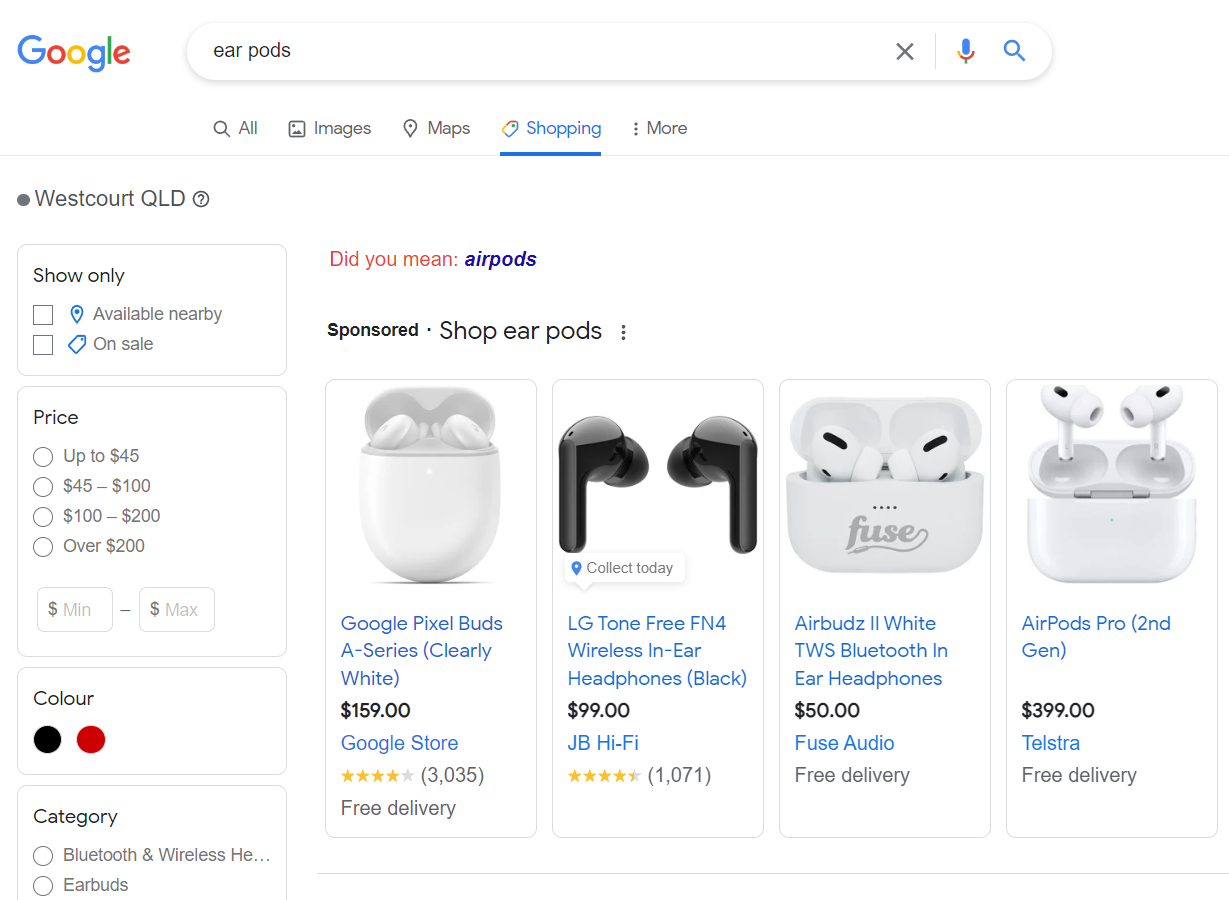This screenshot has height=900, width=1229.
Task: Click the Collect today location badge
Action: click(x=624, y=568)
